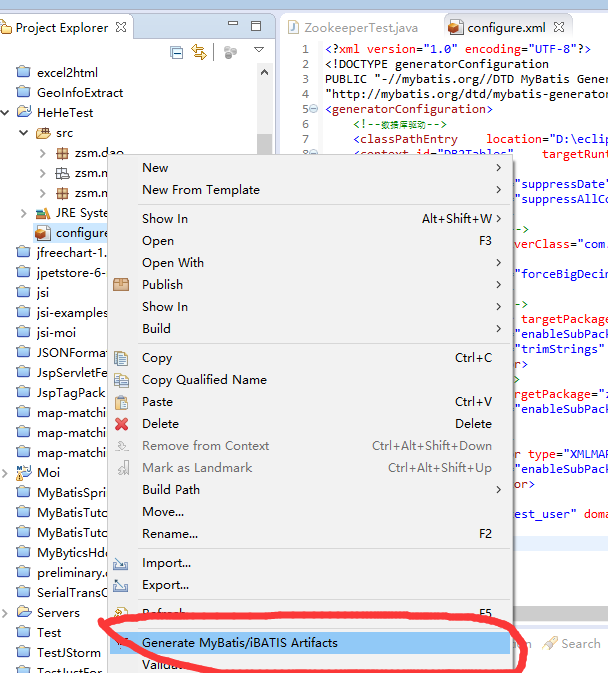Click the src source folder icon
Image resolution: width=608 pixels, height=673 pixels.
click(x=43, y=133)
